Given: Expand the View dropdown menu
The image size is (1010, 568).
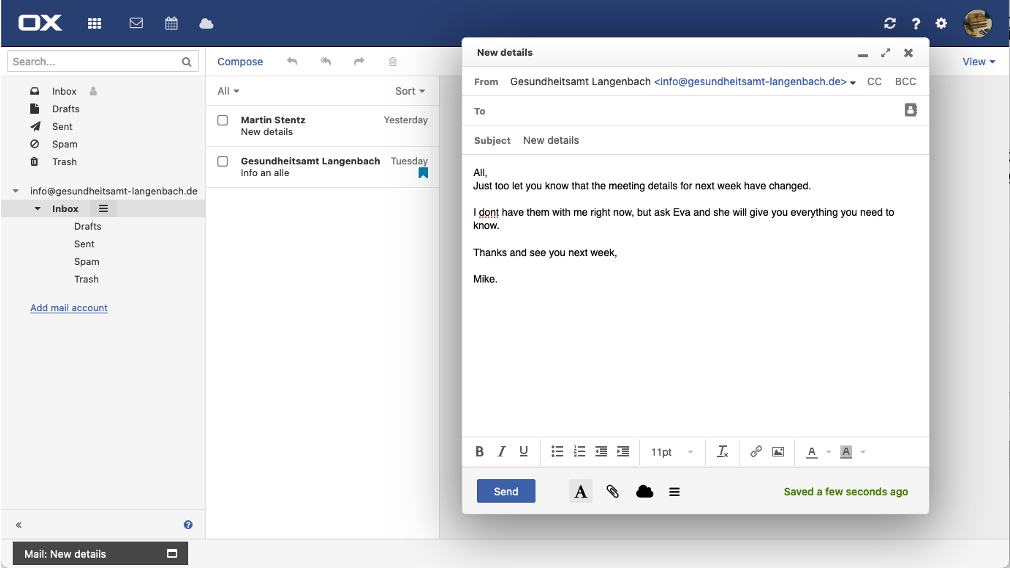Looking at the screenshot, I should point(978,62).
